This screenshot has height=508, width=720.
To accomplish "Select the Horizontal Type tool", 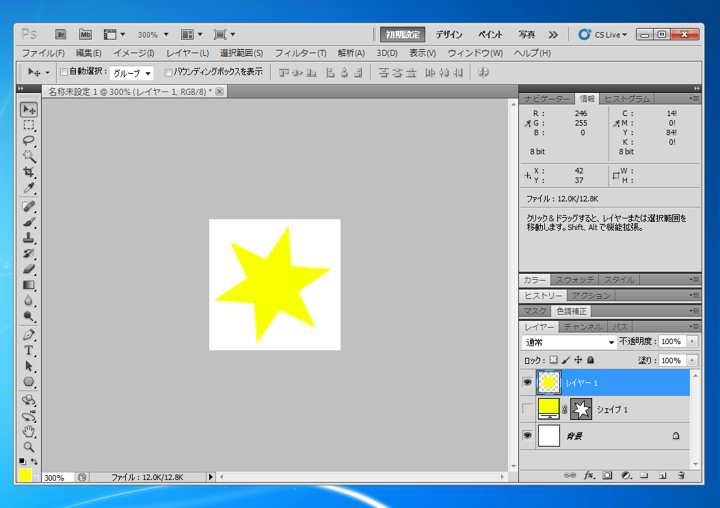I will pos(29,351).
